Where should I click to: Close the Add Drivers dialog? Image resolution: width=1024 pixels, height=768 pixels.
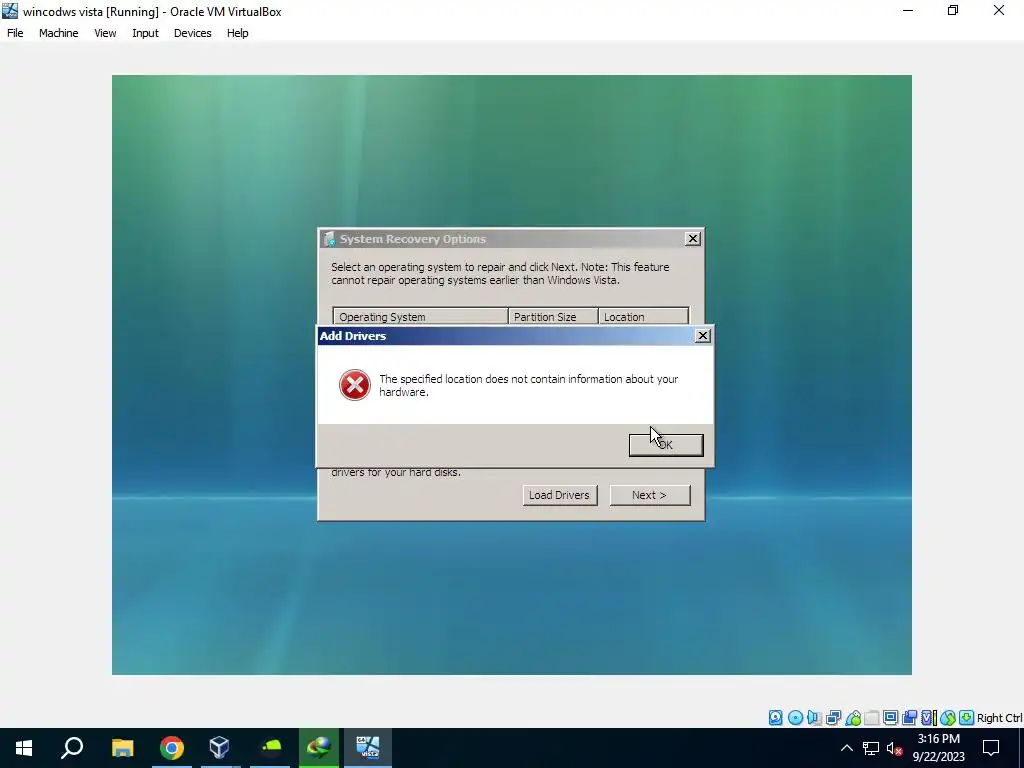pos(703,336)
